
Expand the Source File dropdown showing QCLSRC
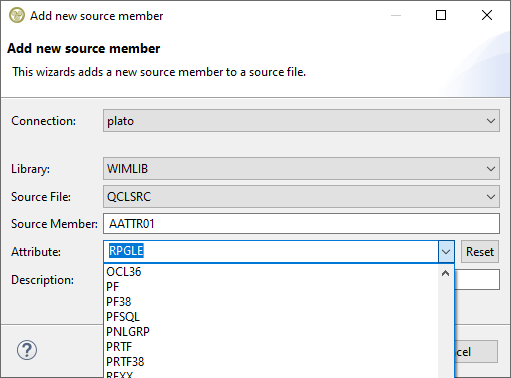pos(301,197)
